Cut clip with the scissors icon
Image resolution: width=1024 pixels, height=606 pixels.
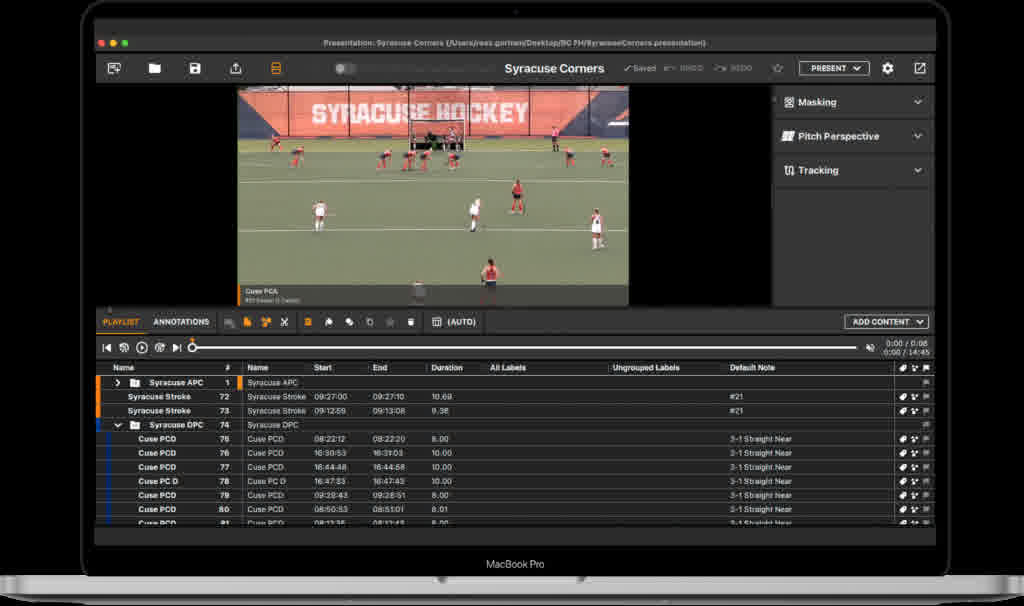click(x=284, y=322)
